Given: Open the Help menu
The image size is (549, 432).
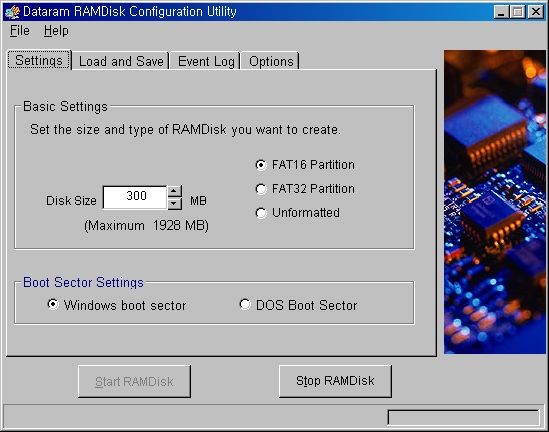Looking at the screenshot, I should [56, 31].
